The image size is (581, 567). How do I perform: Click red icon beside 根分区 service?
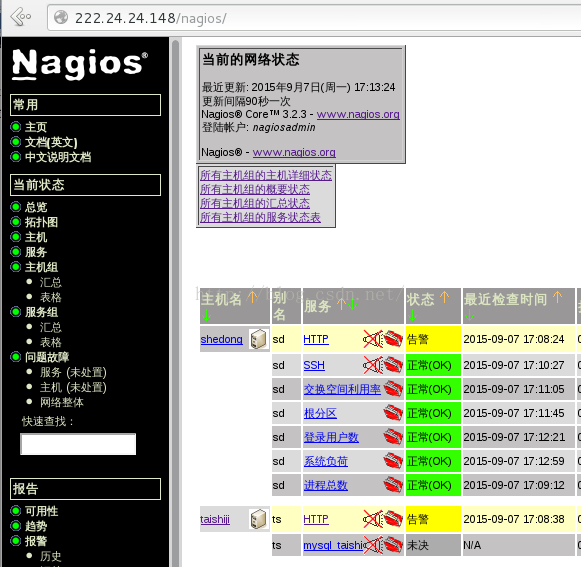tap(394, 413)
